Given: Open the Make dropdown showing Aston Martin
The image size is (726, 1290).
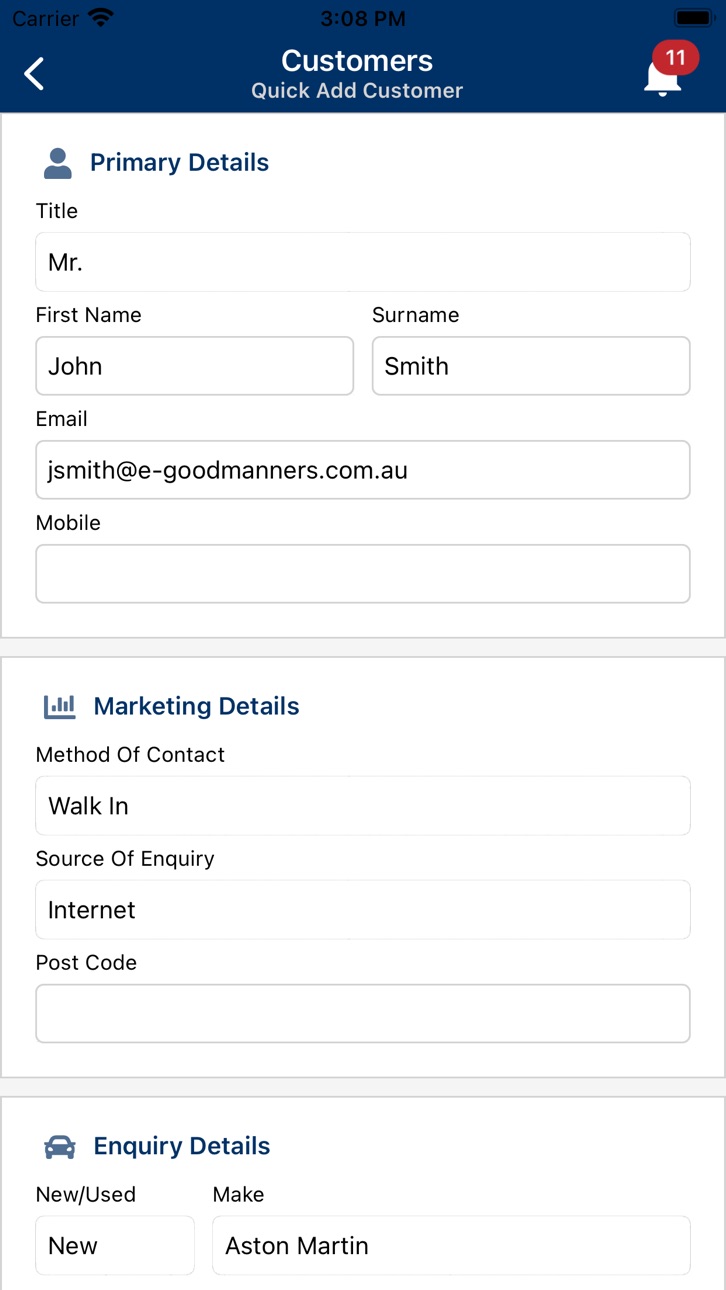Looking at the screenshot, I should pyautogui.click(x=451, y=1246).
